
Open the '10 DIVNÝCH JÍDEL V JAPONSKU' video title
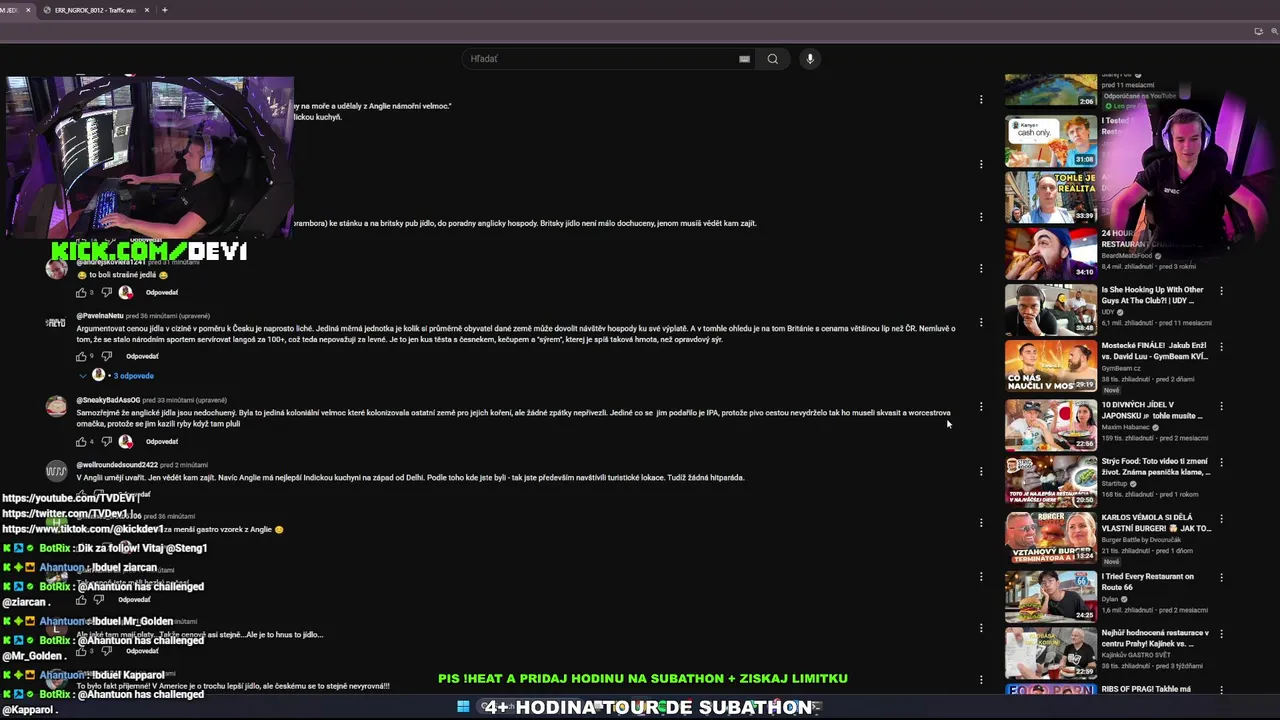click(x=1152, y=410)
